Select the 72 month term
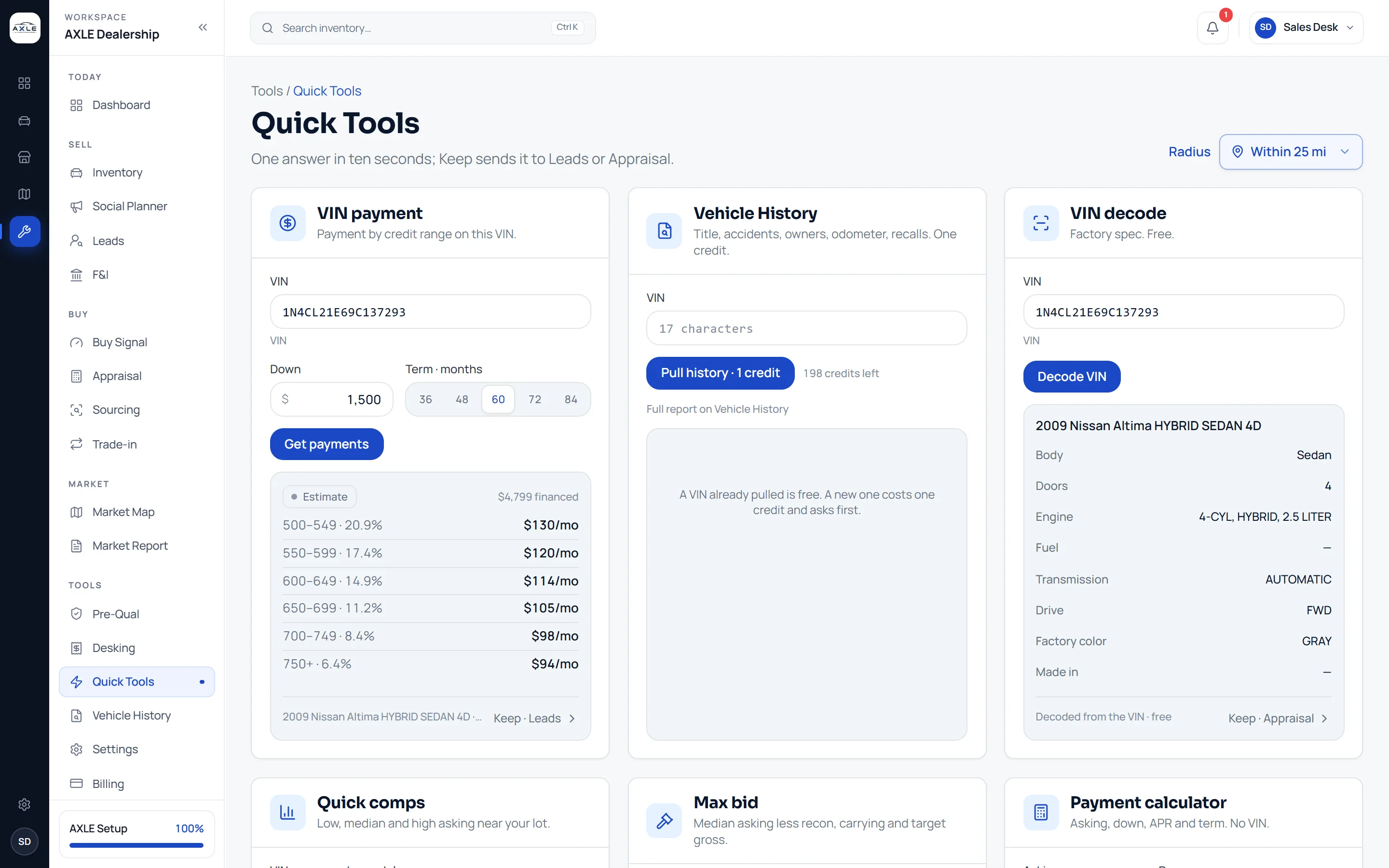Screen dimensions: 1389x868 click(535, 399)
